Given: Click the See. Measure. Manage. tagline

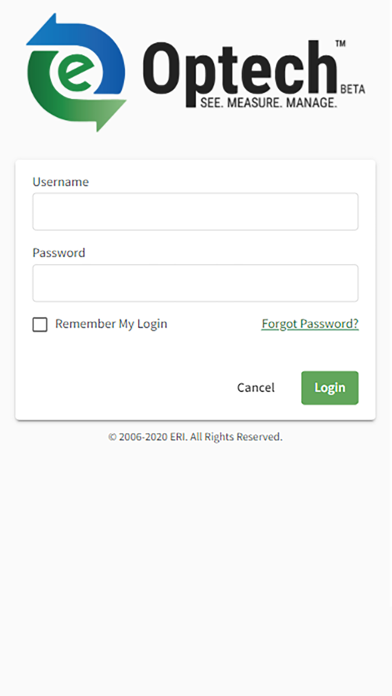Looking at the screenshot, I should pyautogui.click(x=269, y=103).
